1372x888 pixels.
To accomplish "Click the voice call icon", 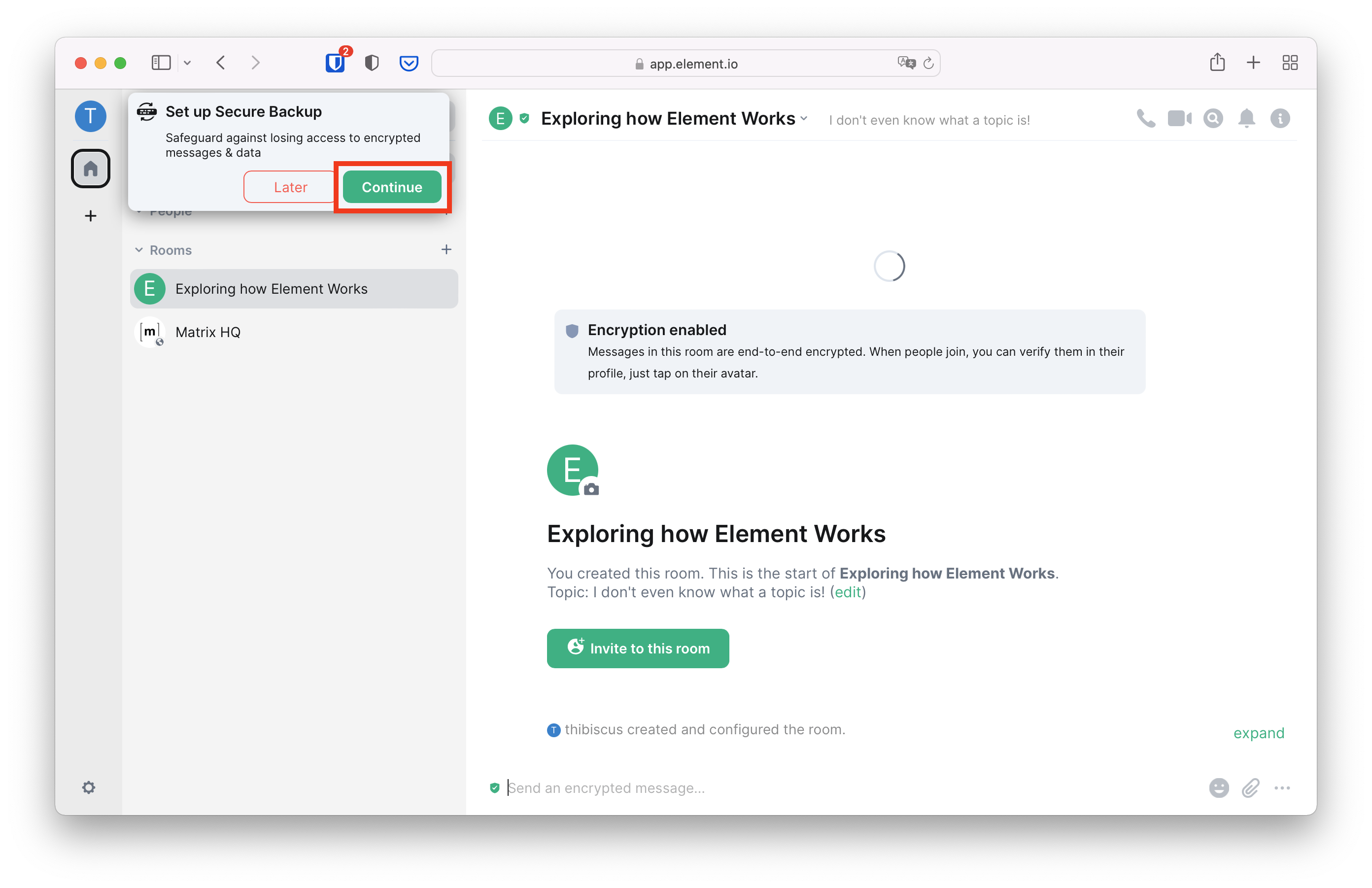I will (x=1148, y=119).
